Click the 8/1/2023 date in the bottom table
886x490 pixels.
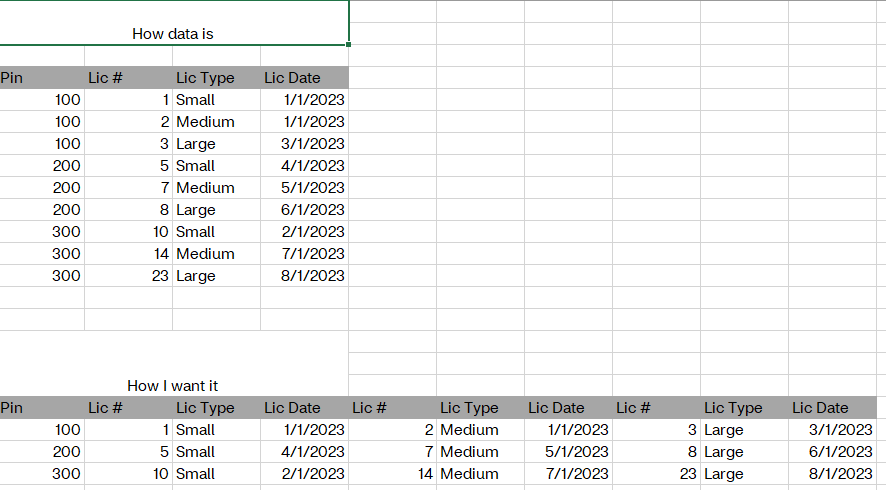click(841, 473)
